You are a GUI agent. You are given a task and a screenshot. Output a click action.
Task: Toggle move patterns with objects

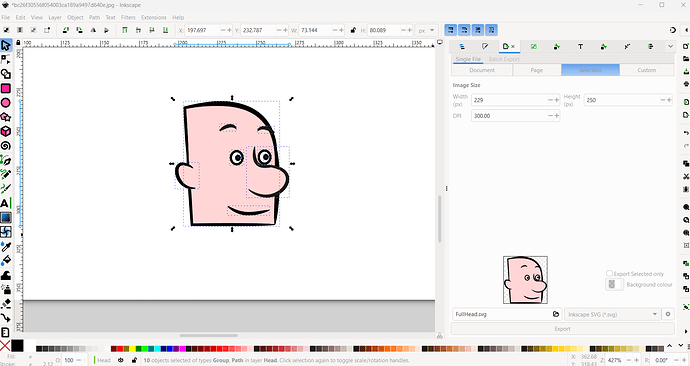coord(492,30)
